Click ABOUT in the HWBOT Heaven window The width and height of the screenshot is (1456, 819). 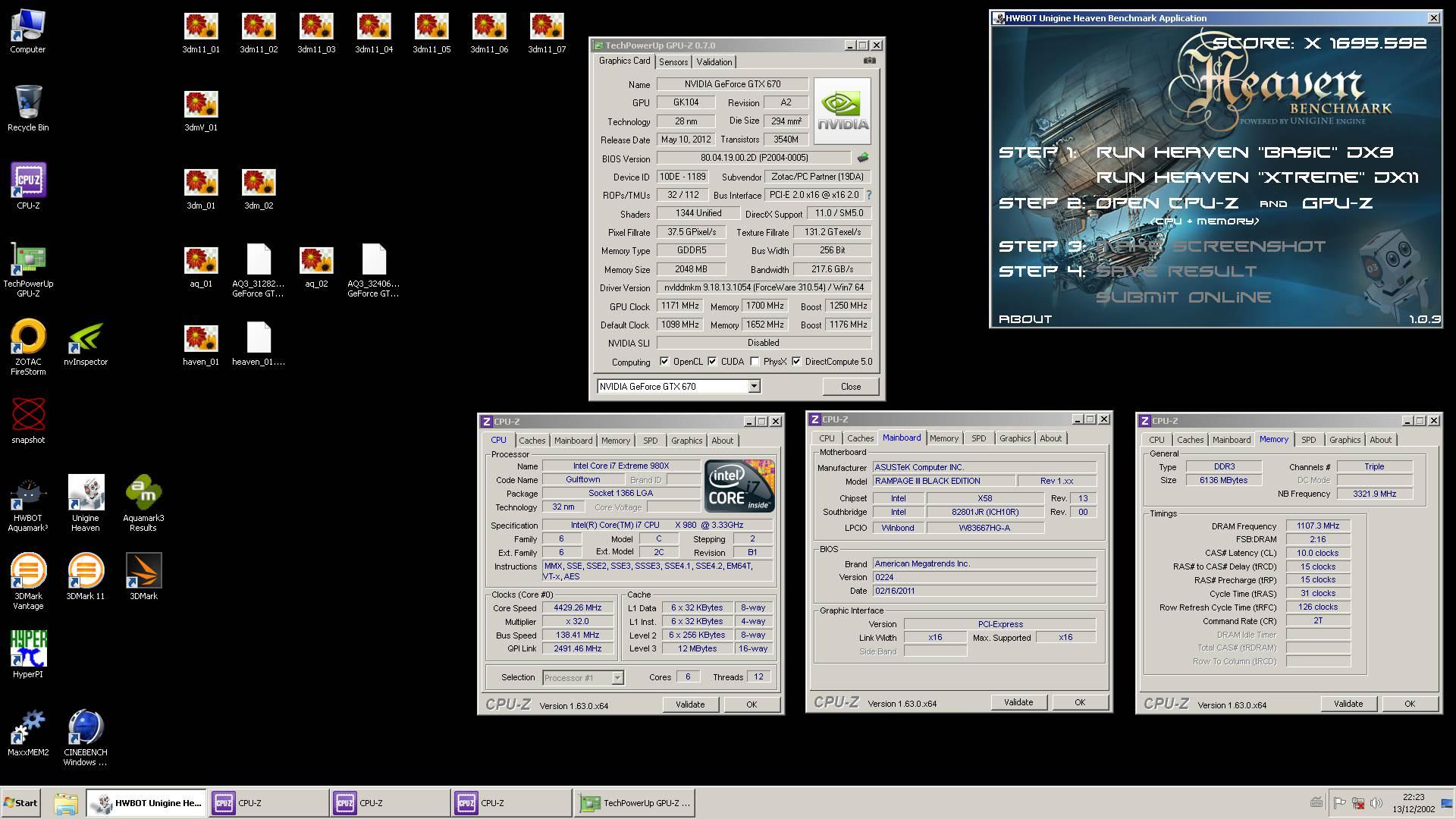1025,319
